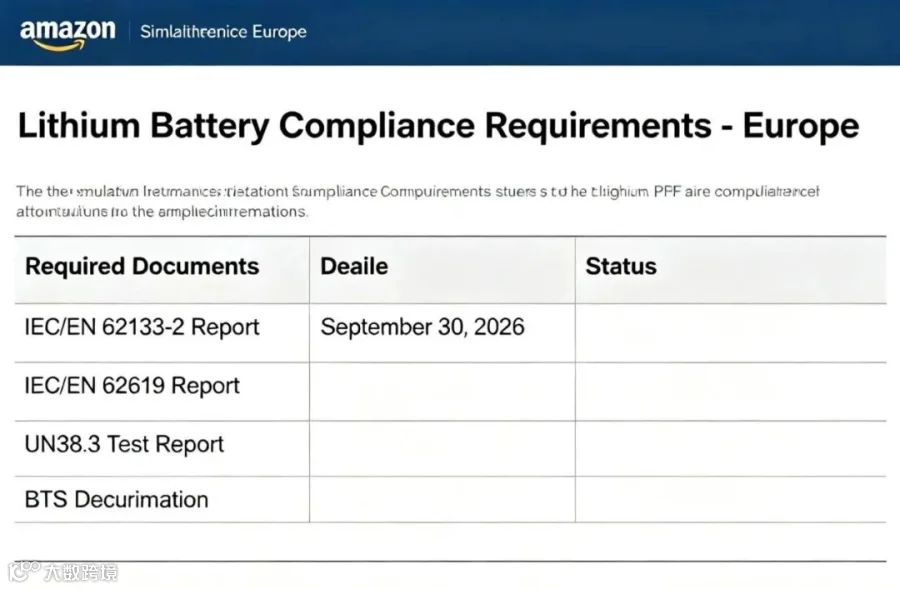Image resolution: width=900 pixels, height=589 pixels.
Task: Open the BTS Decurimation row
Action: (x=451, y=499)
